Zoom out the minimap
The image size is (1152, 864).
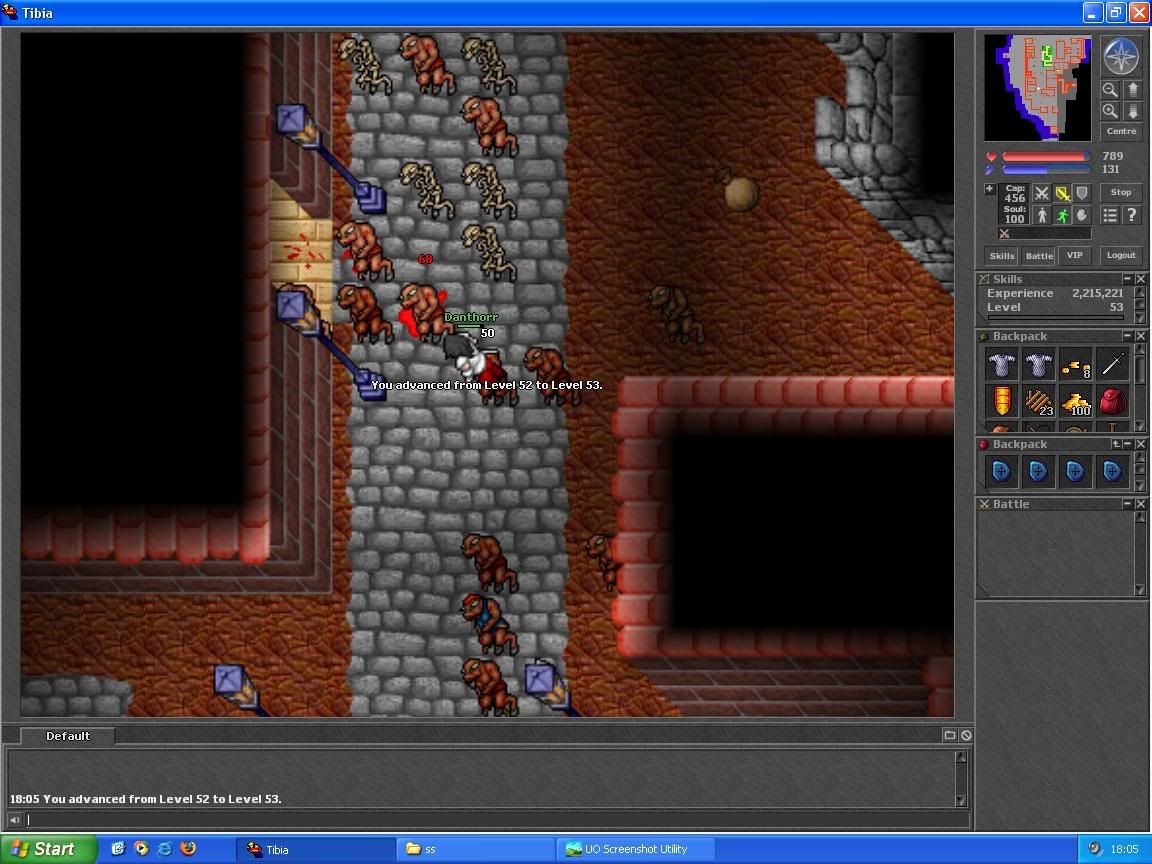tap(1110, 90)
